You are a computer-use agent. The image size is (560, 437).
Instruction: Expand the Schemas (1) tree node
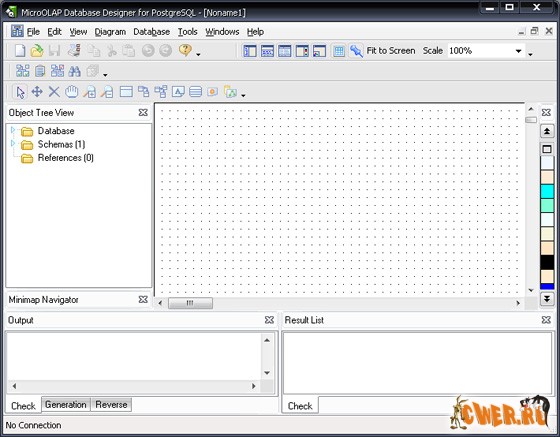coord(13,144)
